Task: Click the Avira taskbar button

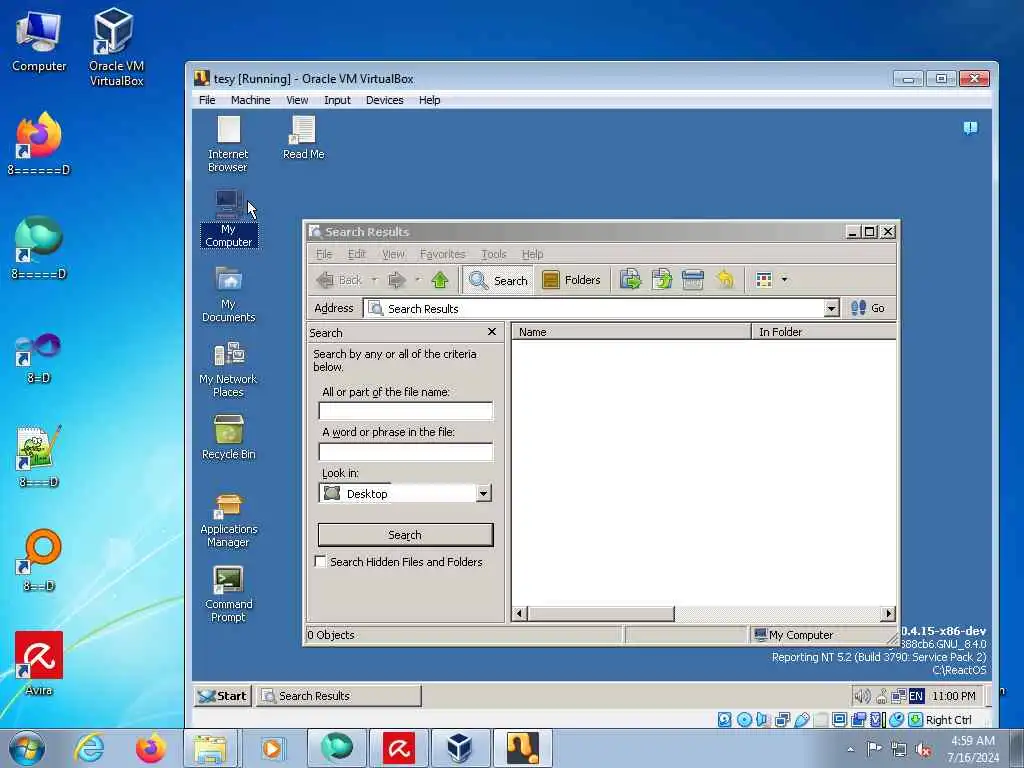Action: [x=398, y=749]
